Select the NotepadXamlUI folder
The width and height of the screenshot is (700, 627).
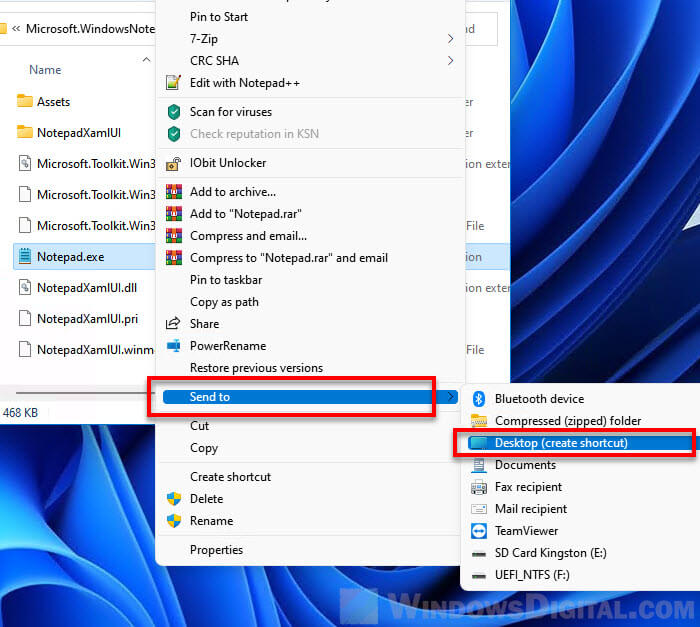[79, 133]
